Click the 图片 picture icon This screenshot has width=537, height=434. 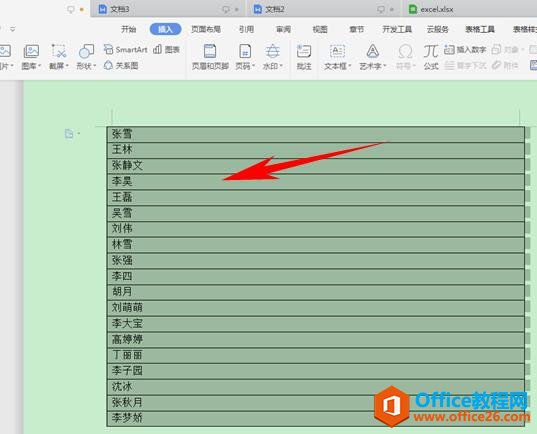tap(5, 51)
